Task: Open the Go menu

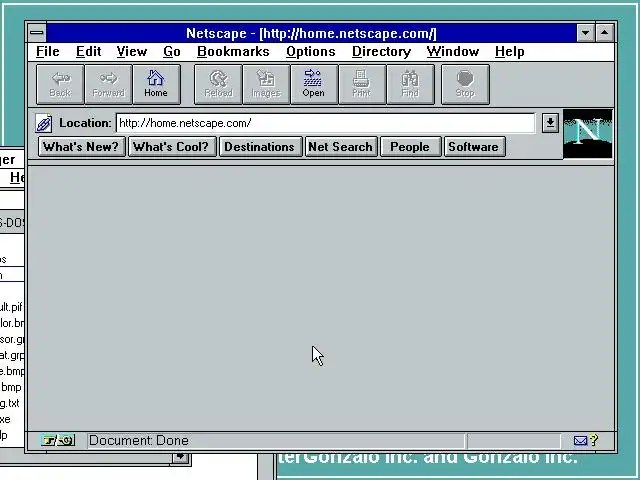Action: click(171, 51)
